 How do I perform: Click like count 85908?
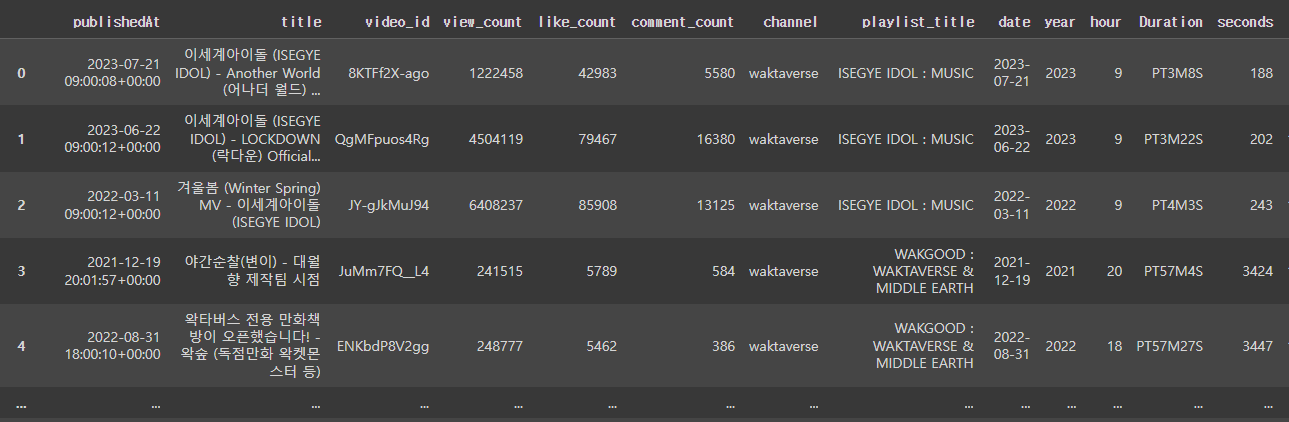coord(595,205)
